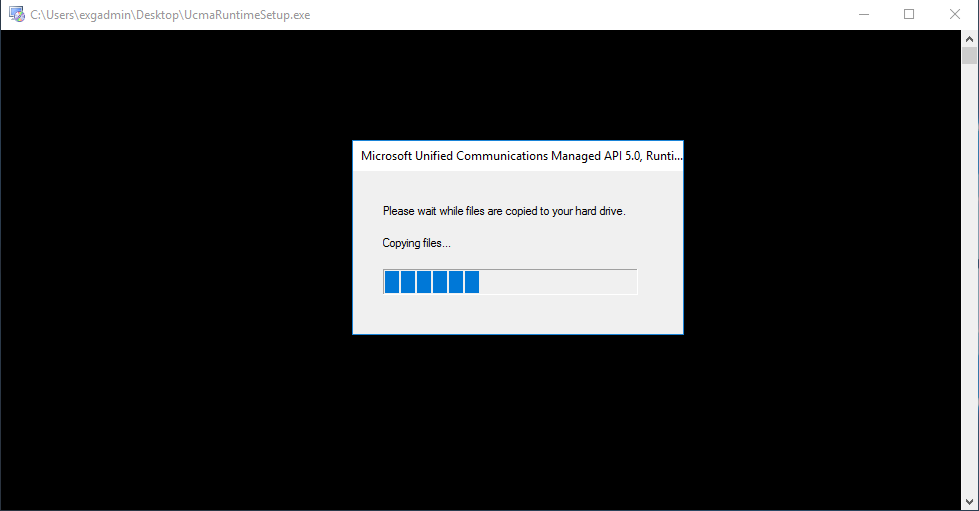Click the window title path UcmaRuntimeSetup.exe

tap(170, 15)
